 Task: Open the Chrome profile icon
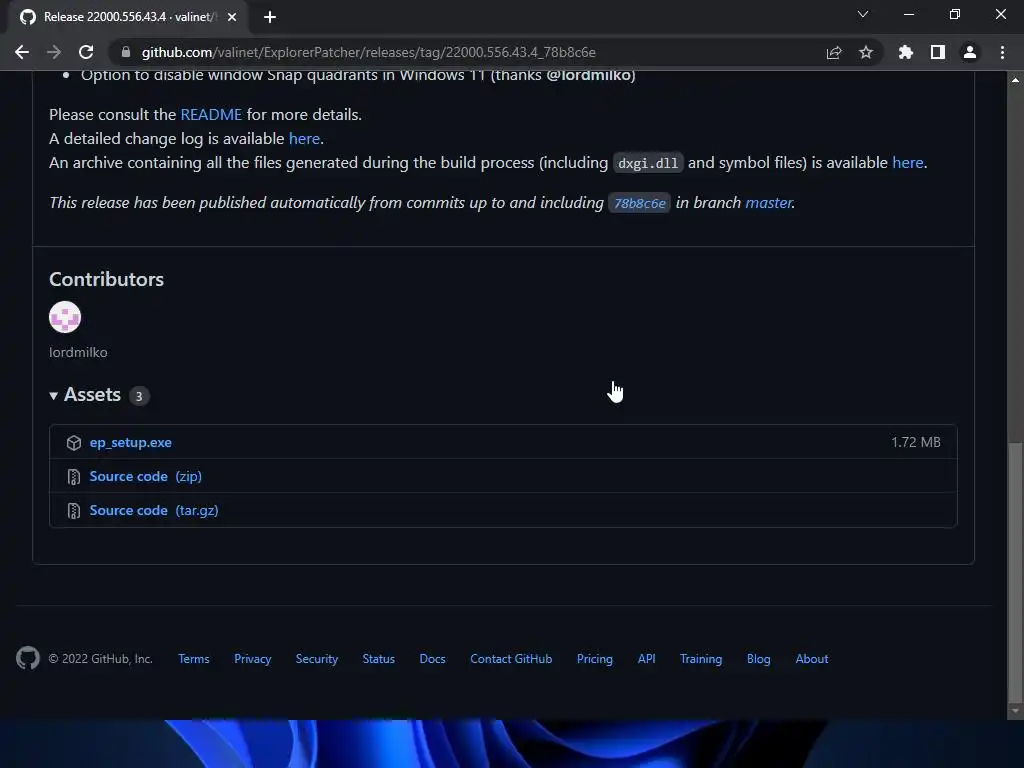click(x=970, y=52)
